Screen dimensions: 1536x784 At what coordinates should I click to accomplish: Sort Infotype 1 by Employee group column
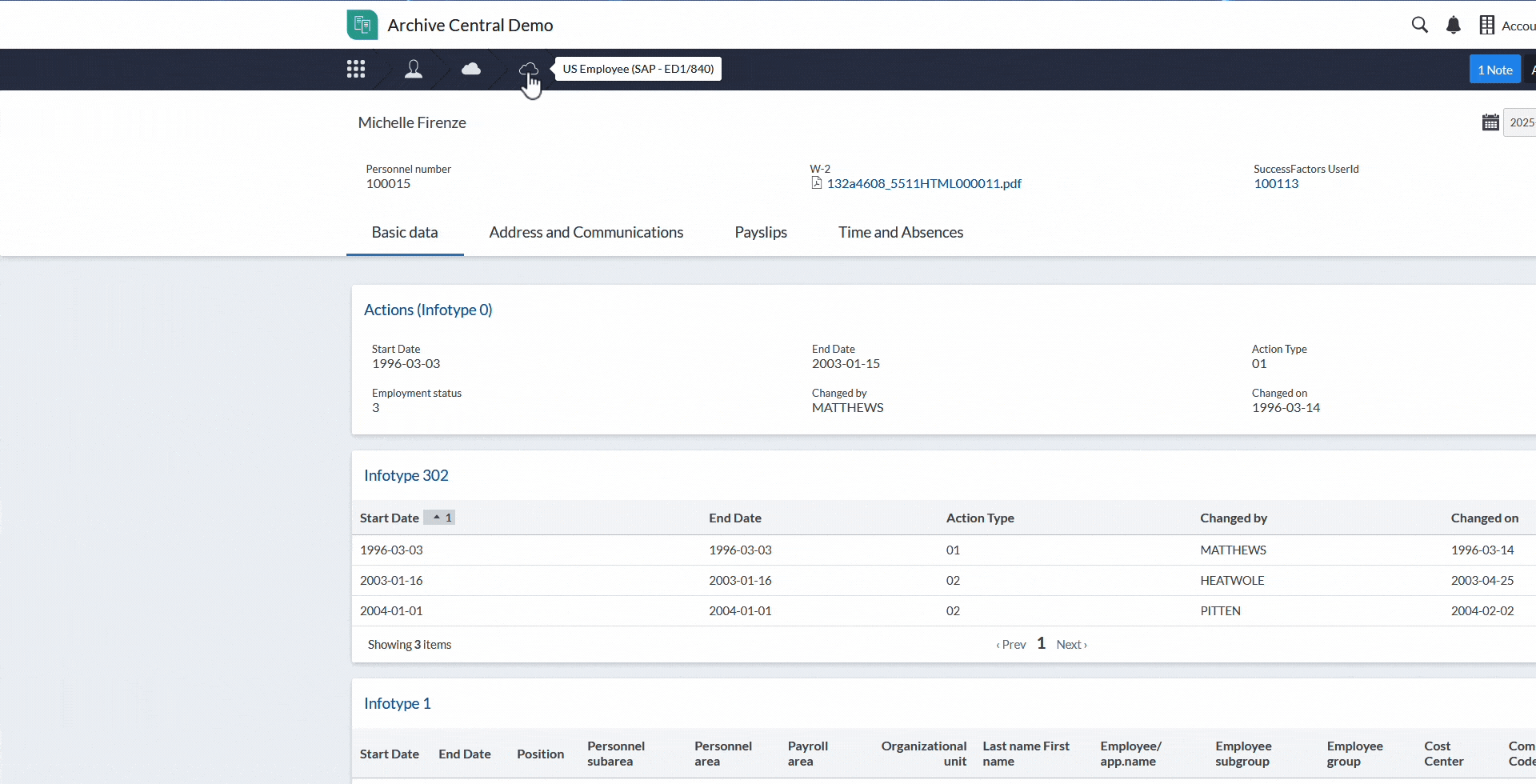click(1354, 754)
